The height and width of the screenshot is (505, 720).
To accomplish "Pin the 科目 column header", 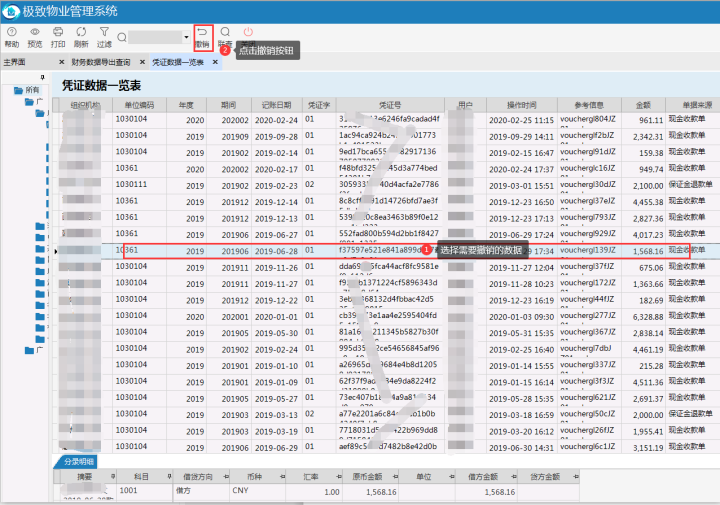I will click(x=169, y=477).
